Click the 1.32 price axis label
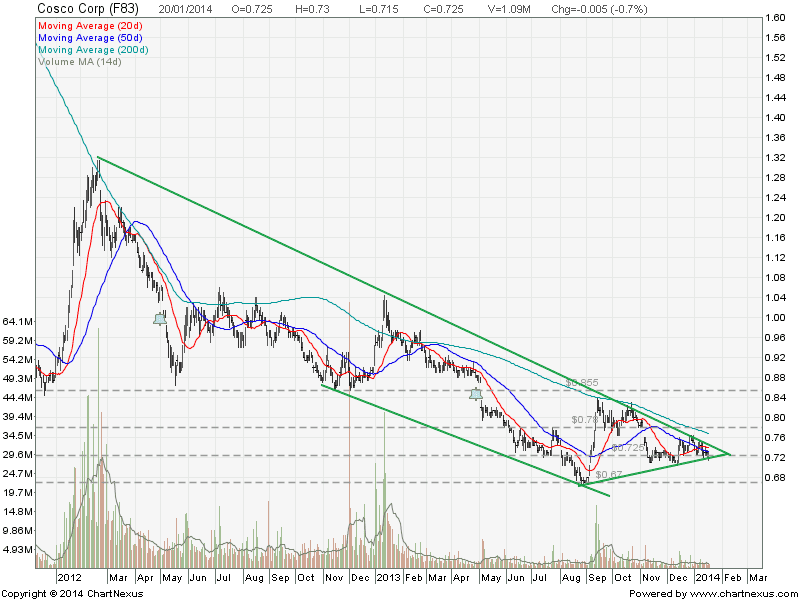800x600 pixels. coord(776,158)
